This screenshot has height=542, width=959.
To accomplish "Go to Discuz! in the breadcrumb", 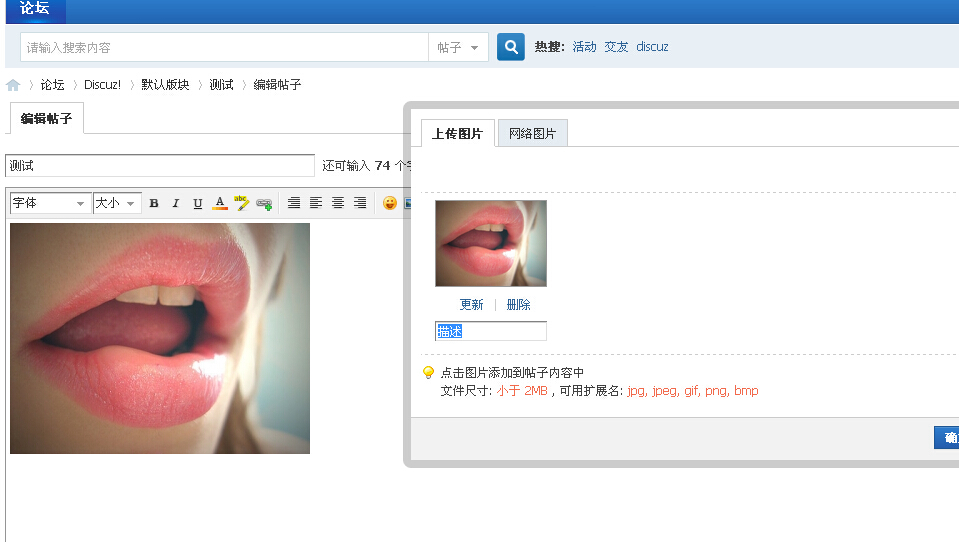I will [103, 85].
